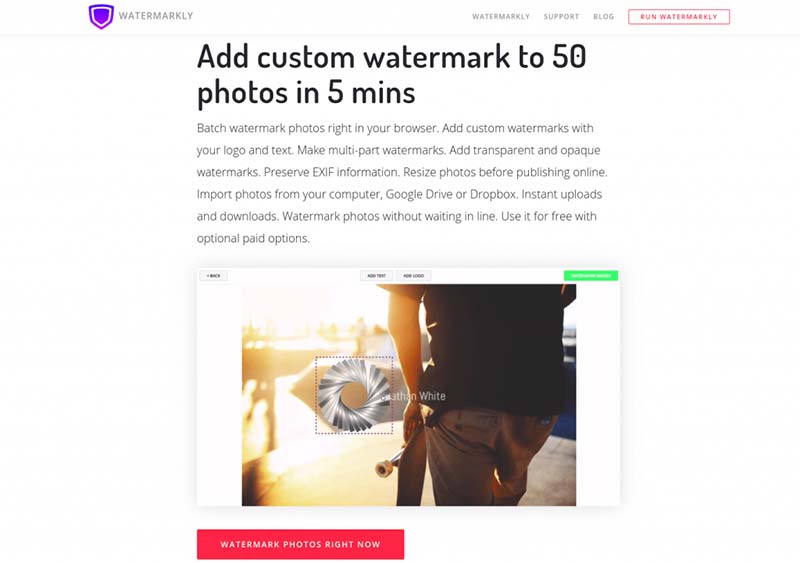This screenshot has width=800, height=563.
Task: Click the red WATERMARK PHOTOS RIGHT NOW button
Action: click(301, 544)
